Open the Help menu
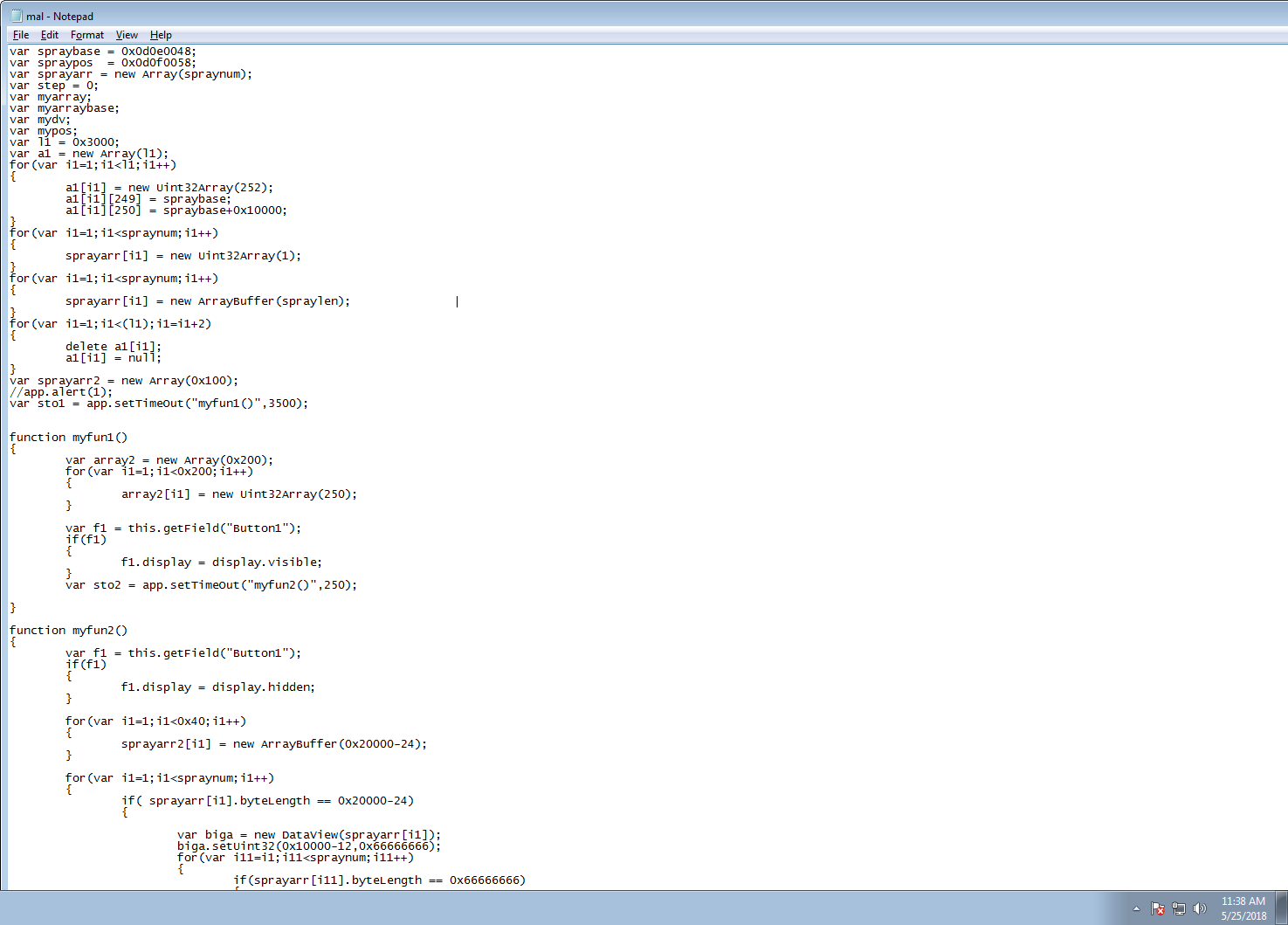Screen dimensions: 1288x925 (161, 35)
